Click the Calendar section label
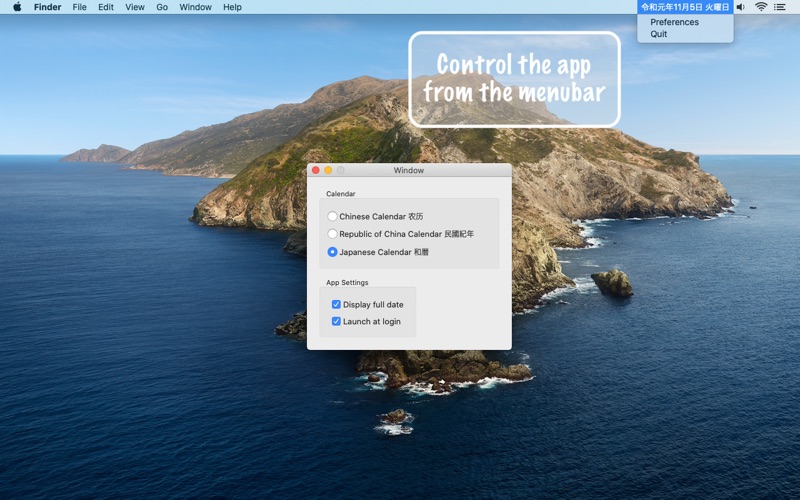Viewport: 800px width, 500px height. (341, 194)
